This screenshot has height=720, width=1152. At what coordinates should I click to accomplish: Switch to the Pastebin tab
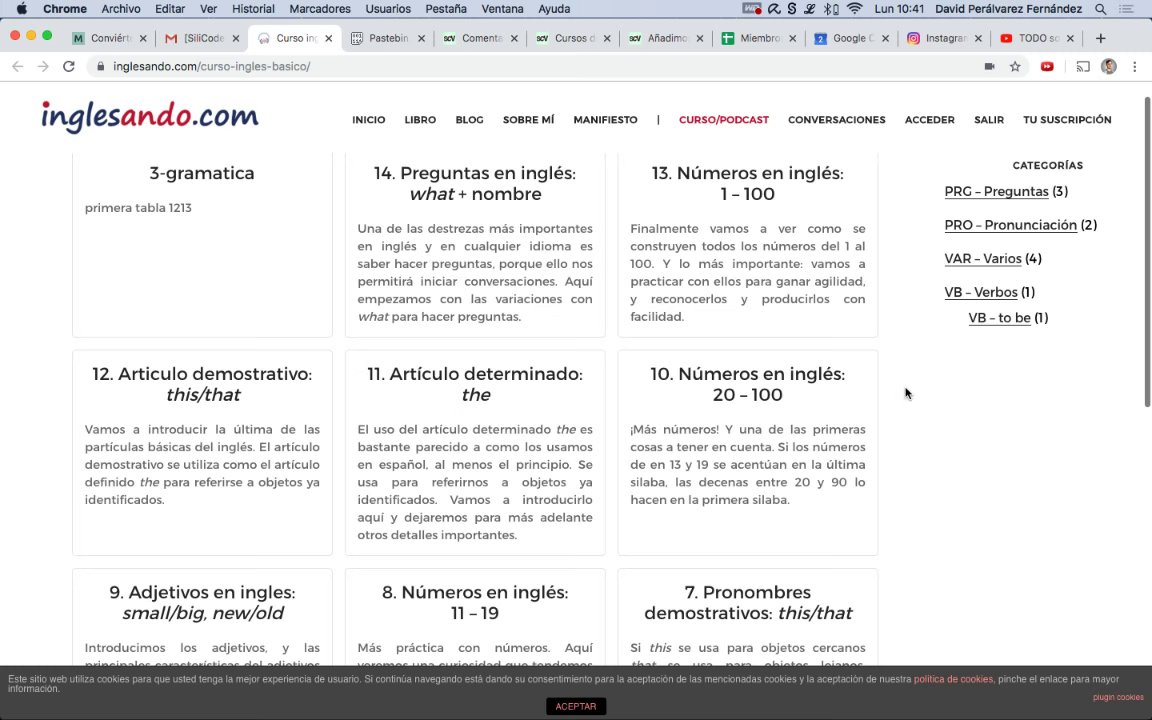point(388,38)
